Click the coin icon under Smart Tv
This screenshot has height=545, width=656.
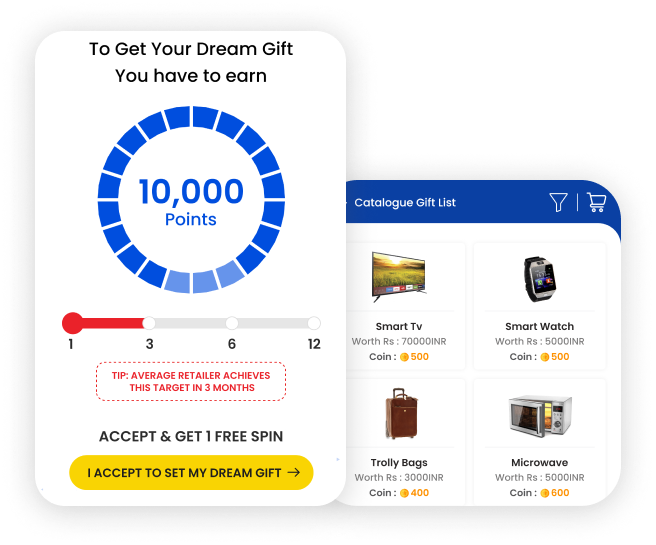point(404,357)
